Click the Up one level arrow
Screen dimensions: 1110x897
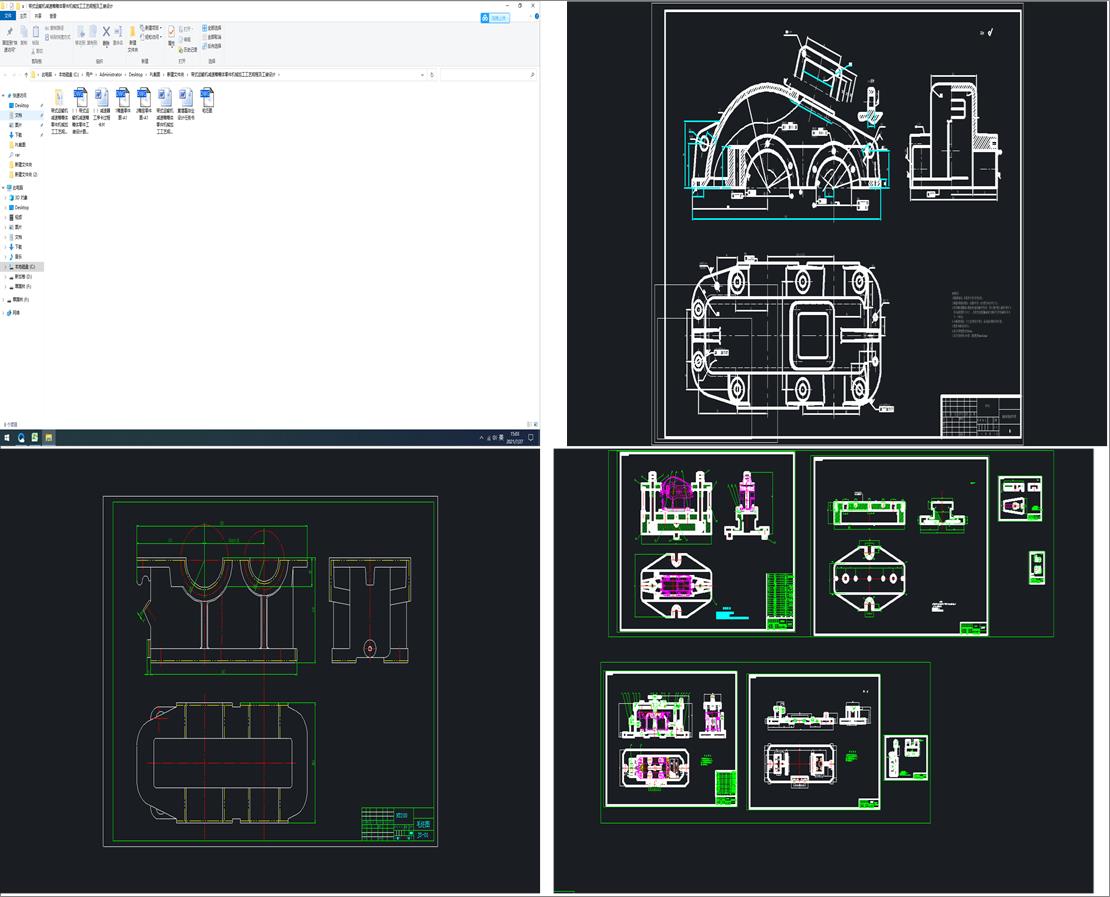[x=26, y=74]
